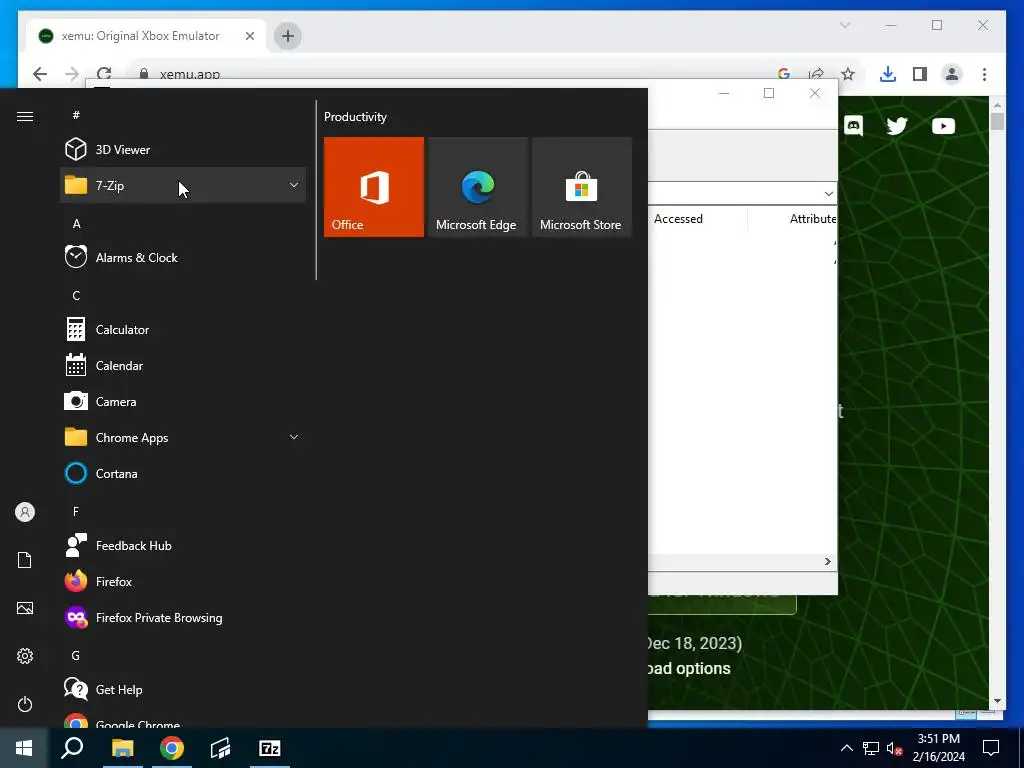Open a new Chrome tab

[x=287, y=36]
